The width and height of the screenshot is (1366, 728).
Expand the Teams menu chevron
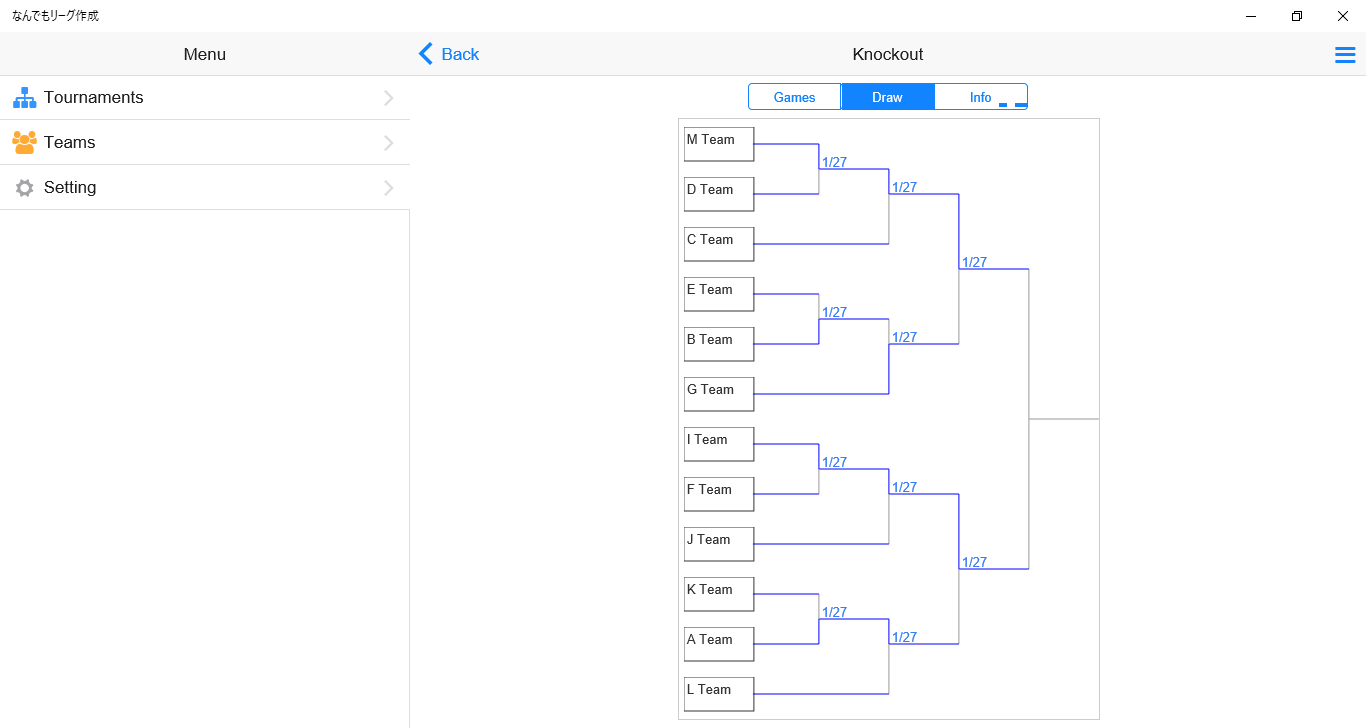(x=389, y=143)
